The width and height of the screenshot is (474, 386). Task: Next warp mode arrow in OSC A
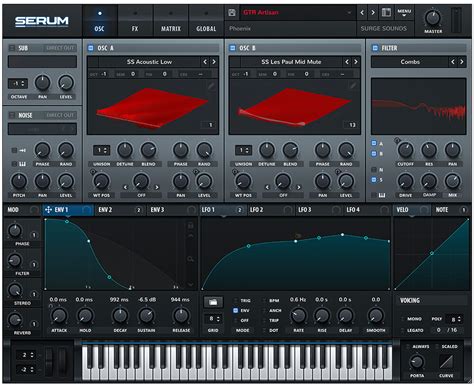[157, 187]
